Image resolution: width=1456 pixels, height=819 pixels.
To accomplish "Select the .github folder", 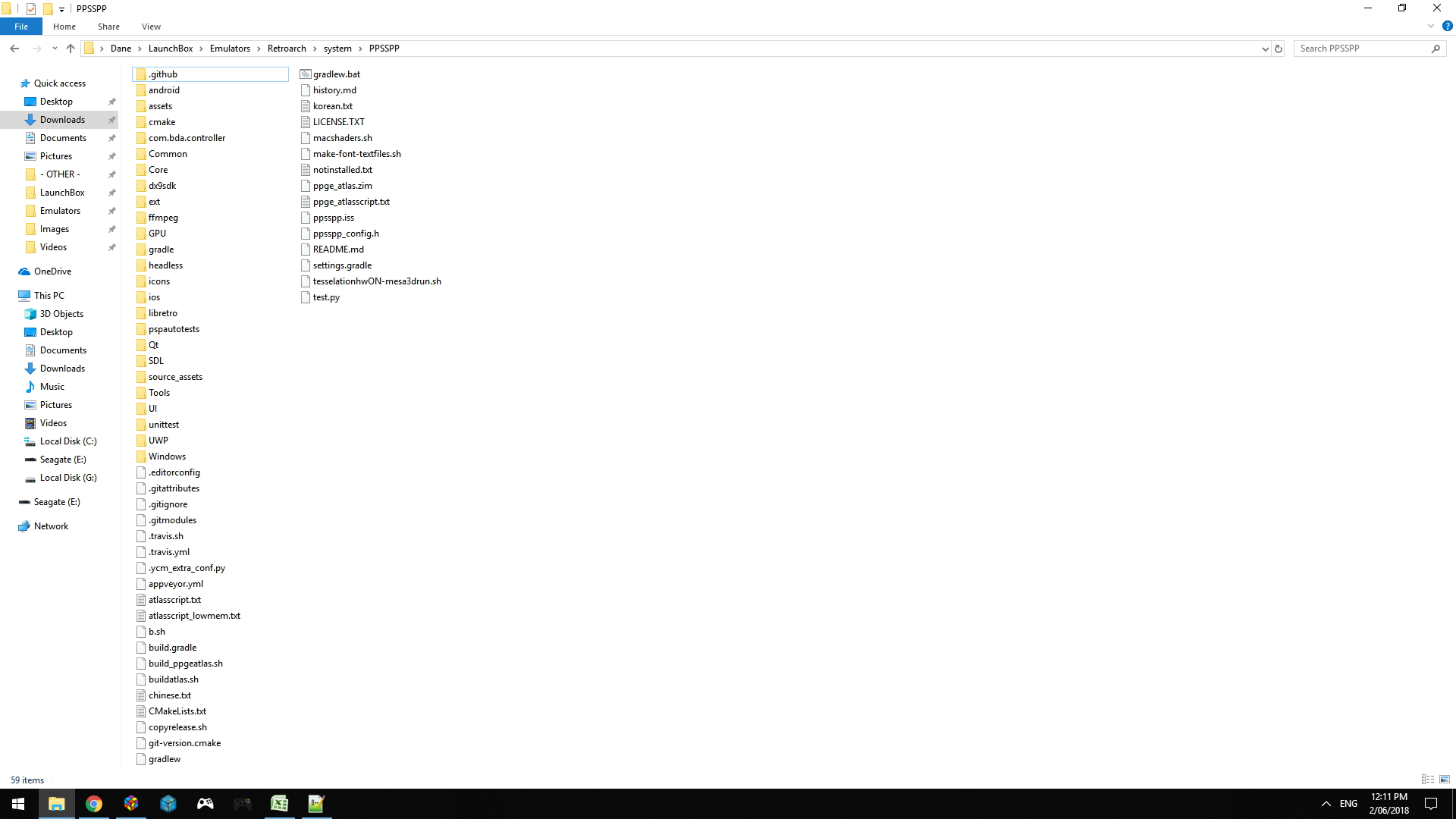I will point(210,74).
